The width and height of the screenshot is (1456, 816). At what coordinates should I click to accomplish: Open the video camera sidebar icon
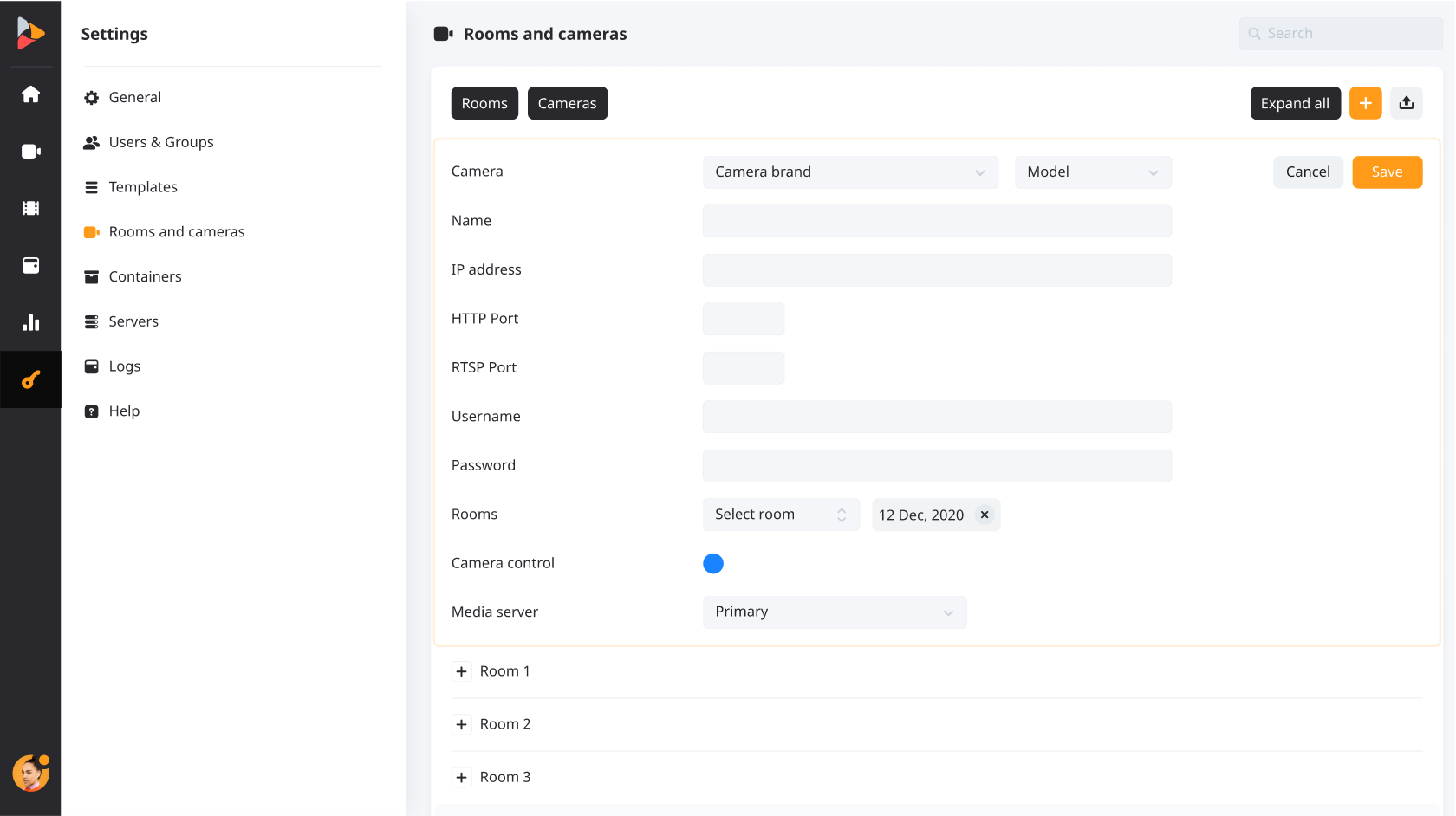coord(30,152)
